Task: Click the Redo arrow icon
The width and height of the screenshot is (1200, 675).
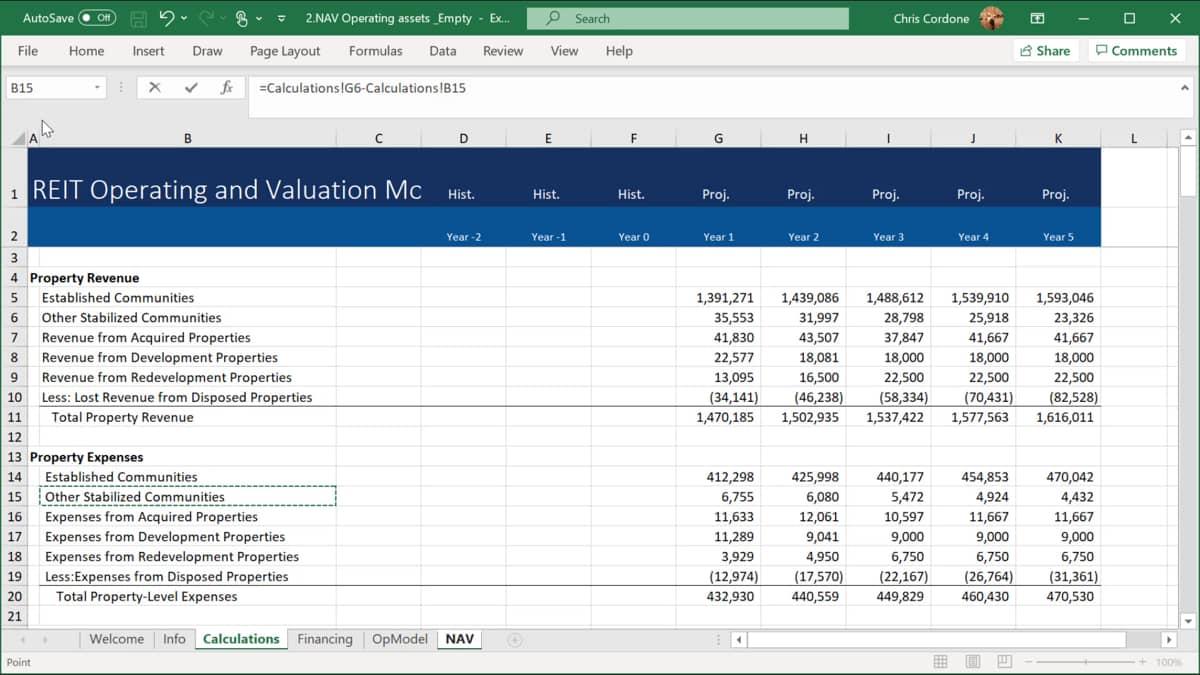Action: 208,18
